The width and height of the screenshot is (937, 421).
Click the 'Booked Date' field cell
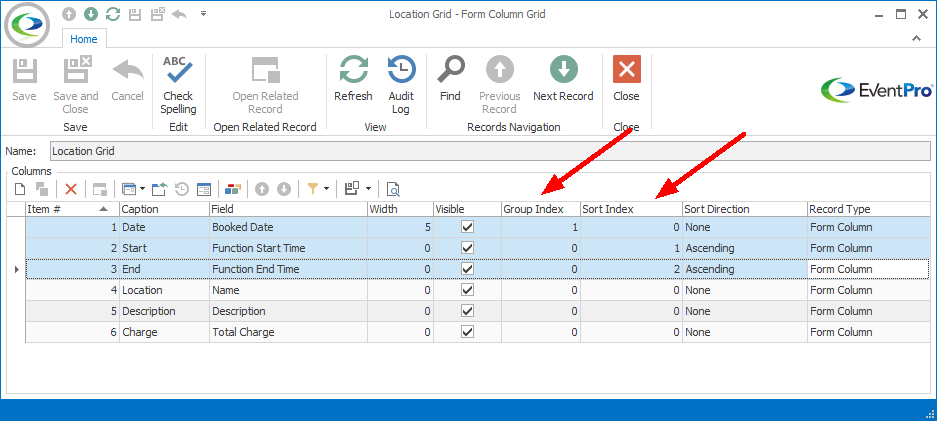289,228
